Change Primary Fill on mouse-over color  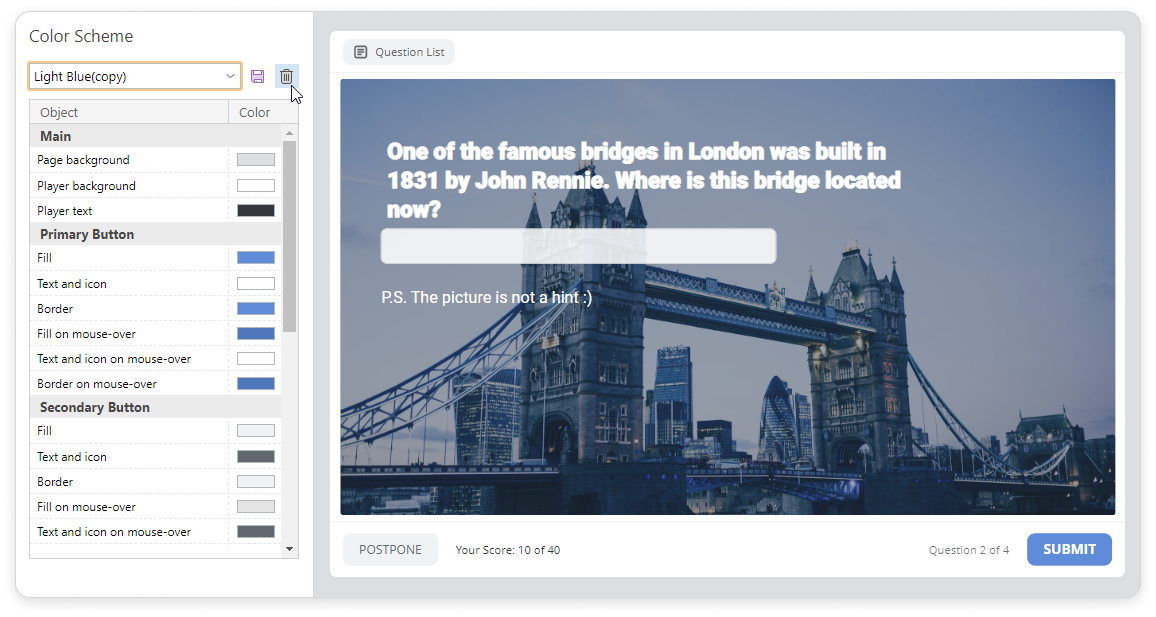255,334
